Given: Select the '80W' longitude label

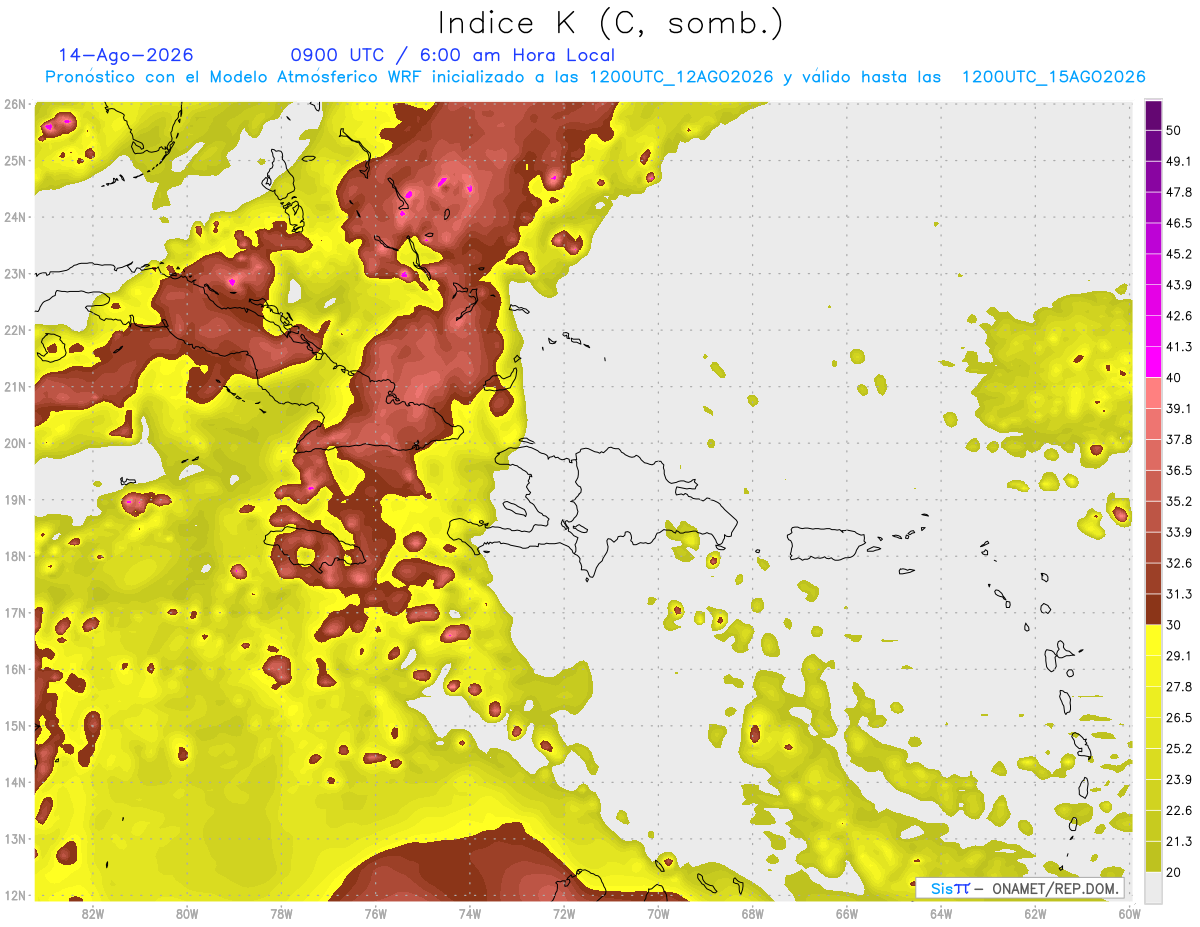Looking at the screenshot, I should point(187,913).
